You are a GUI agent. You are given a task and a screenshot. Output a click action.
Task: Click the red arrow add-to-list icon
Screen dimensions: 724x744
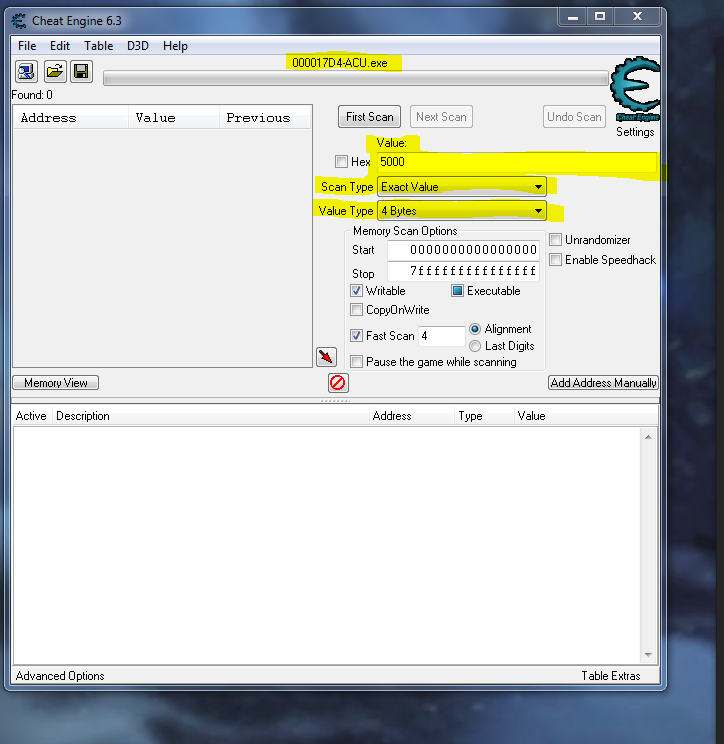click(x=326, y=357)
